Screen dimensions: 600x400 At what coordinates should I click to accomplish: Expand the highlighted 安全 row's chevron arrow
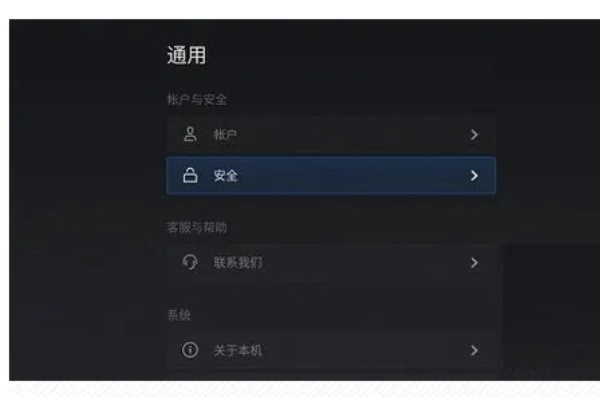[x=474, y=176]
